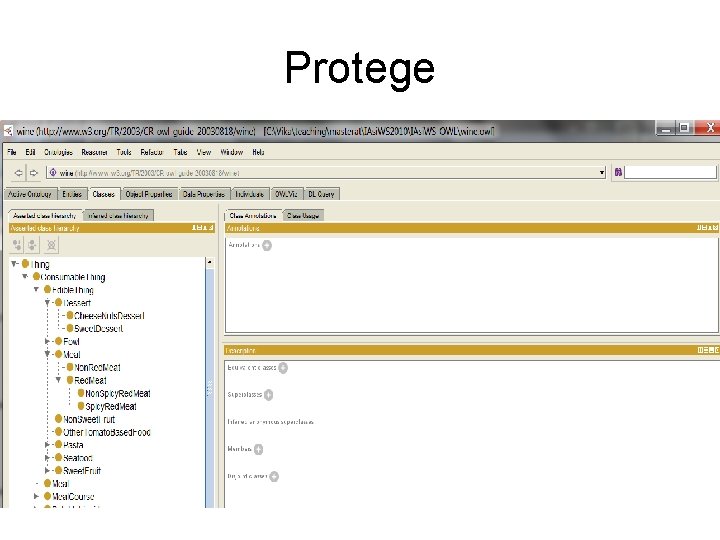Expand the Seafood node
Screen dimensions: 720x540
47,457
